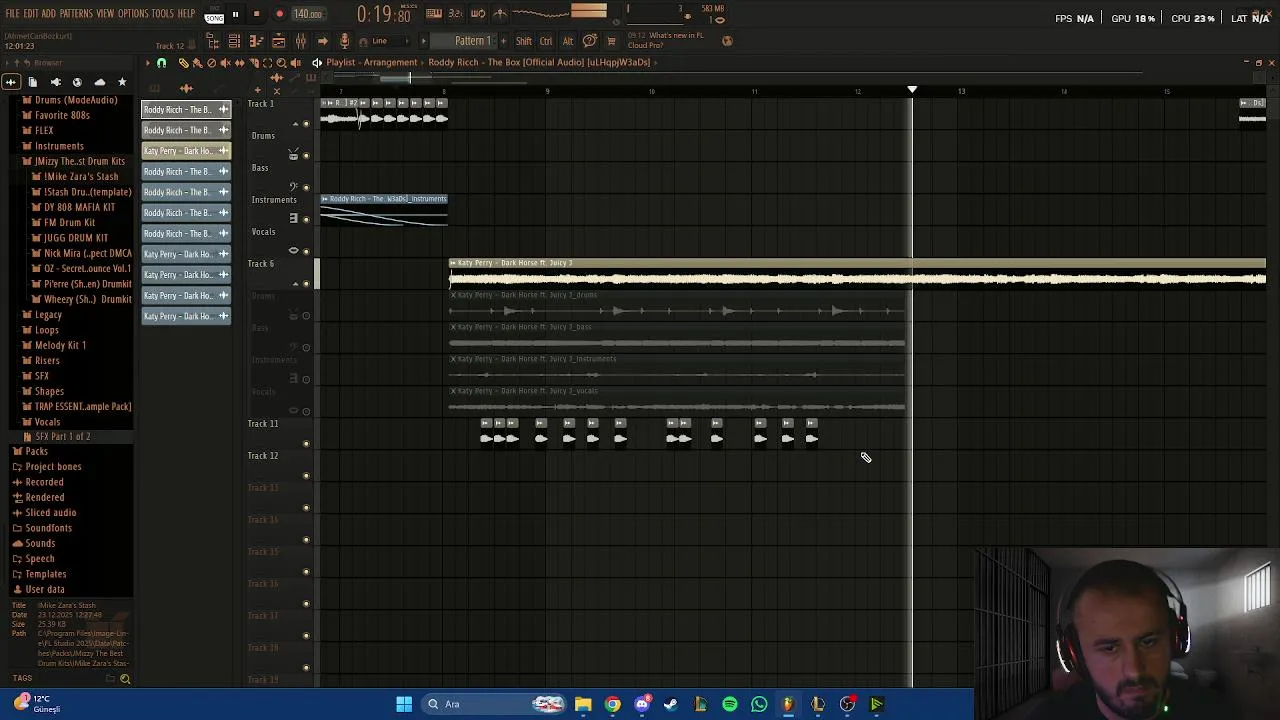Select the Katy Perry Dark Horse clip on Track 6
Viewport: 1280px width, 720px height.
coord(857,274)
